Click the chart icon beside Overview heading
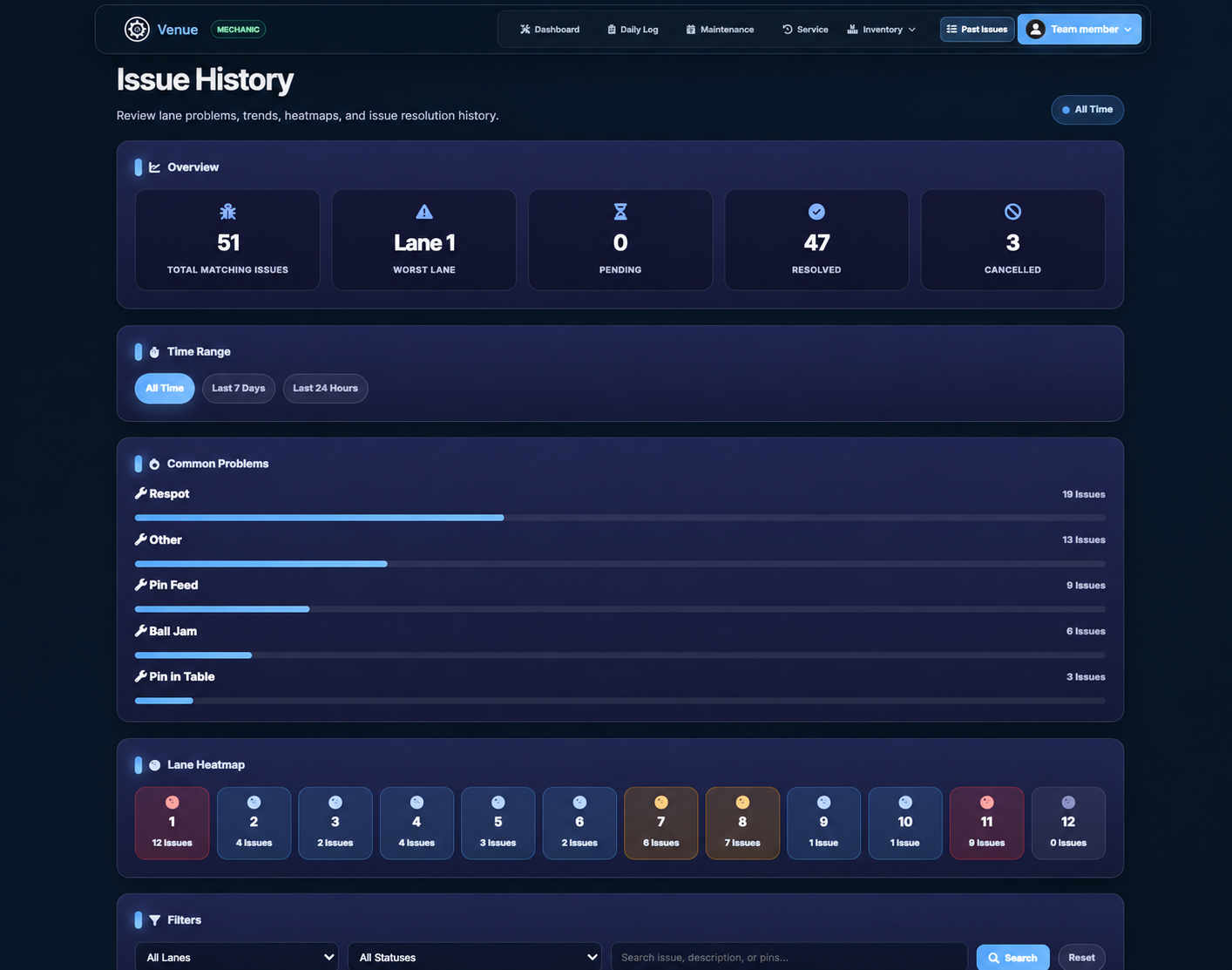Image resolution: width=1232 pixels, height=970 pixels. click(x=154, y=167)
